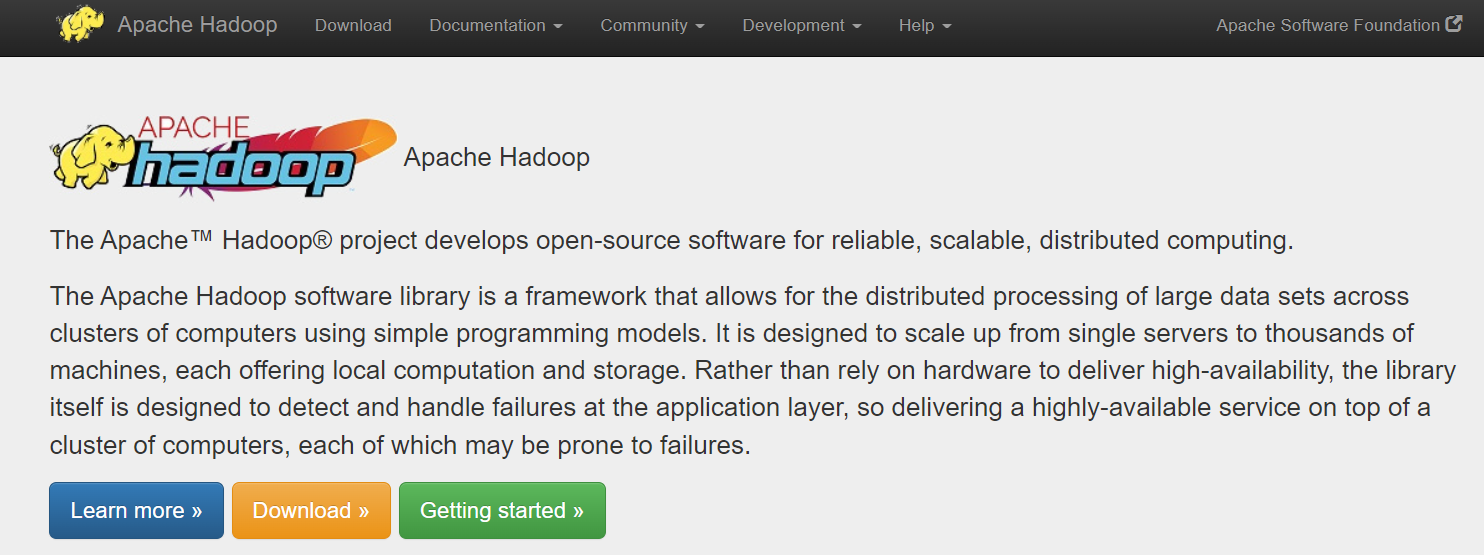1484x555 pixels.
Task: Click the yellow elephant icon in navbar
Action: click(81, 25)
